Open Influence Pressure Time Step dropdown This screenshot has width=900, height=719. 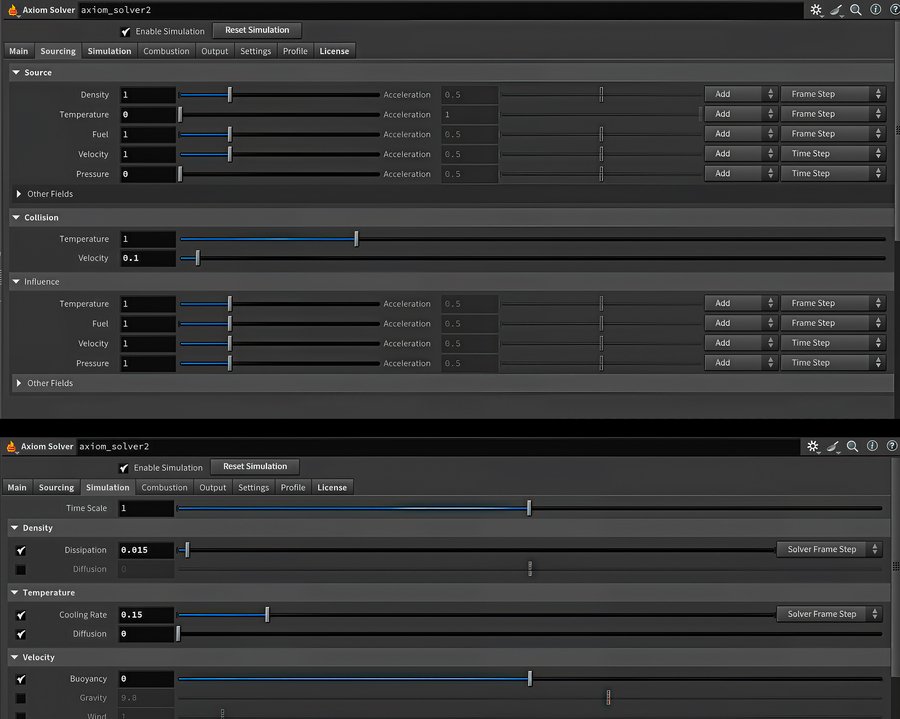(x=833, y=363)
